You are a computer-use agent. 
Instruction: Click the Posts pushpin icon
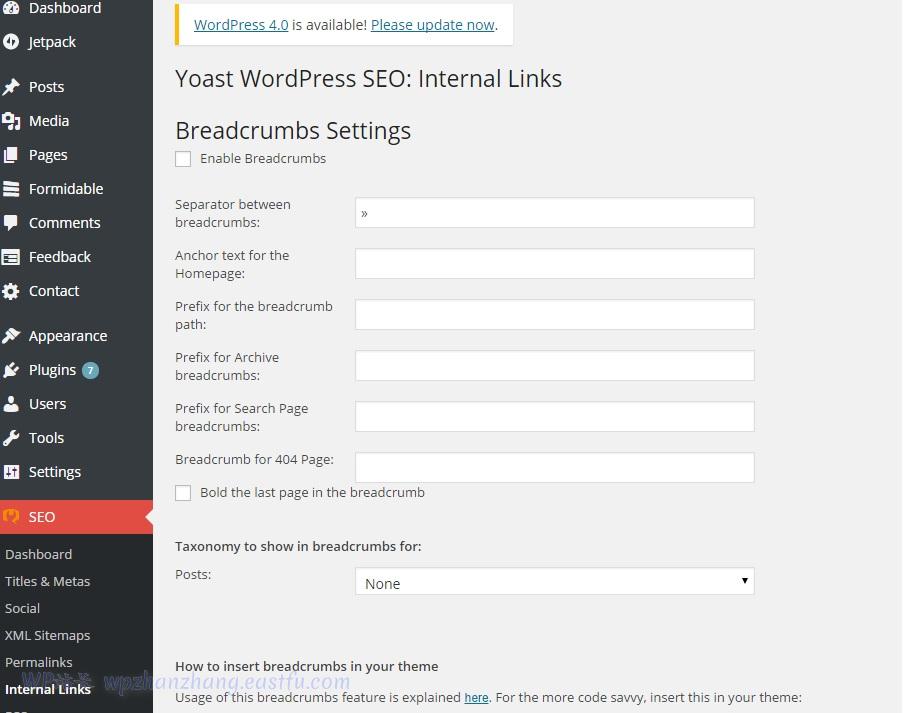[x=11, y=87]
